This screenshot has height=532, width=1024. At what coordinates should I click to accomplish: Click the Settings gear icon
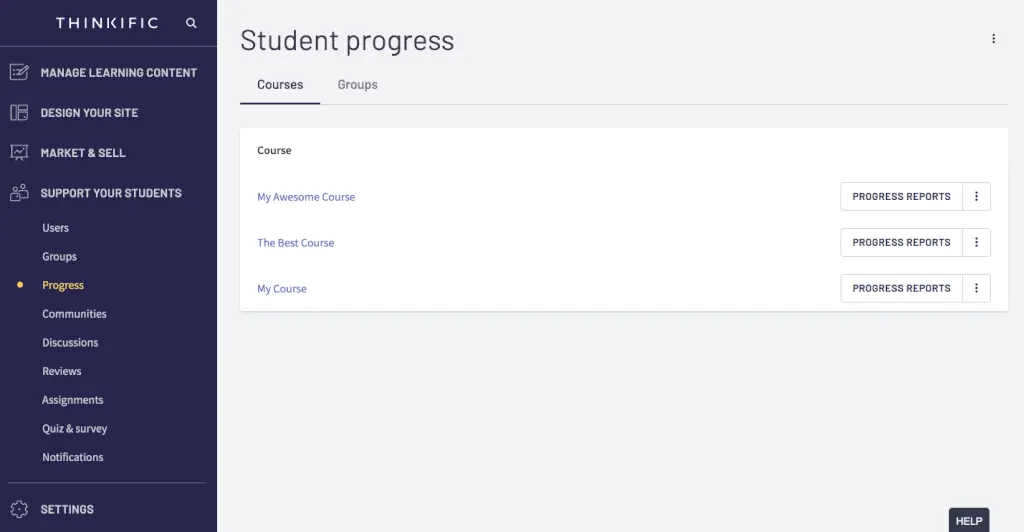(x=19, y=509)
